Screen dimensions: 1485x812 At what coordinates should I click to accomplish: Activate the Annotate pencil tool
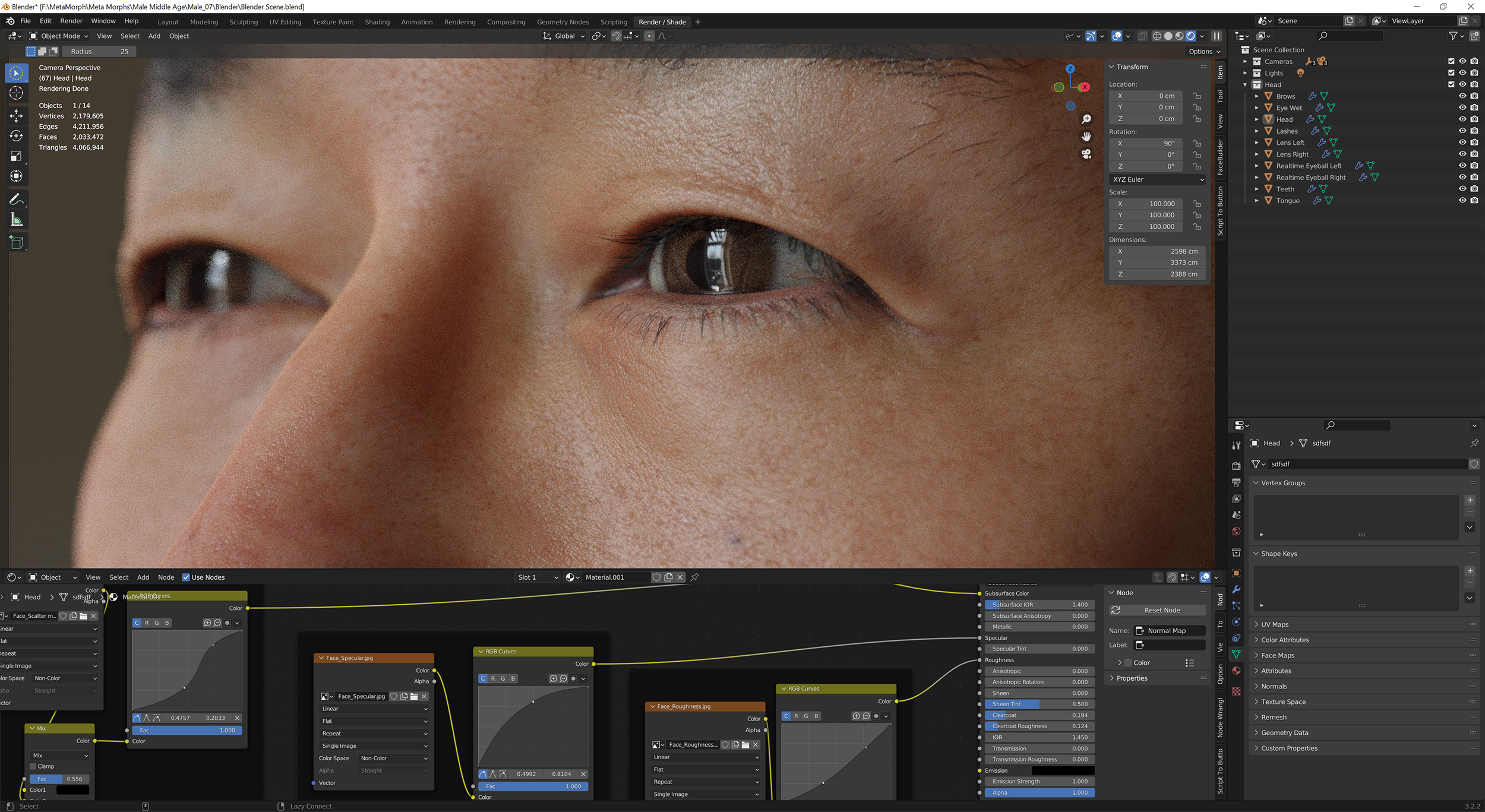[x=17, y=200]
